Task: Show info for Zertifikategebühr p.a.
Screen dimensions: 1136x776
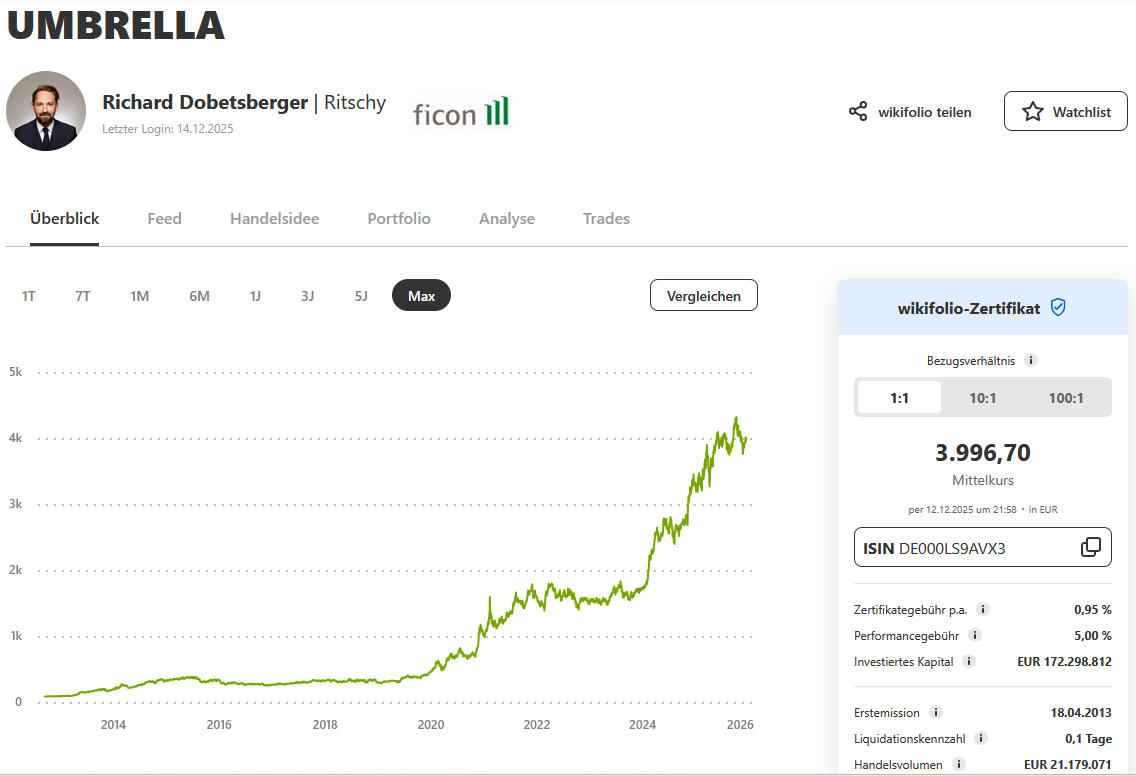Action: (x=983, y=609)
